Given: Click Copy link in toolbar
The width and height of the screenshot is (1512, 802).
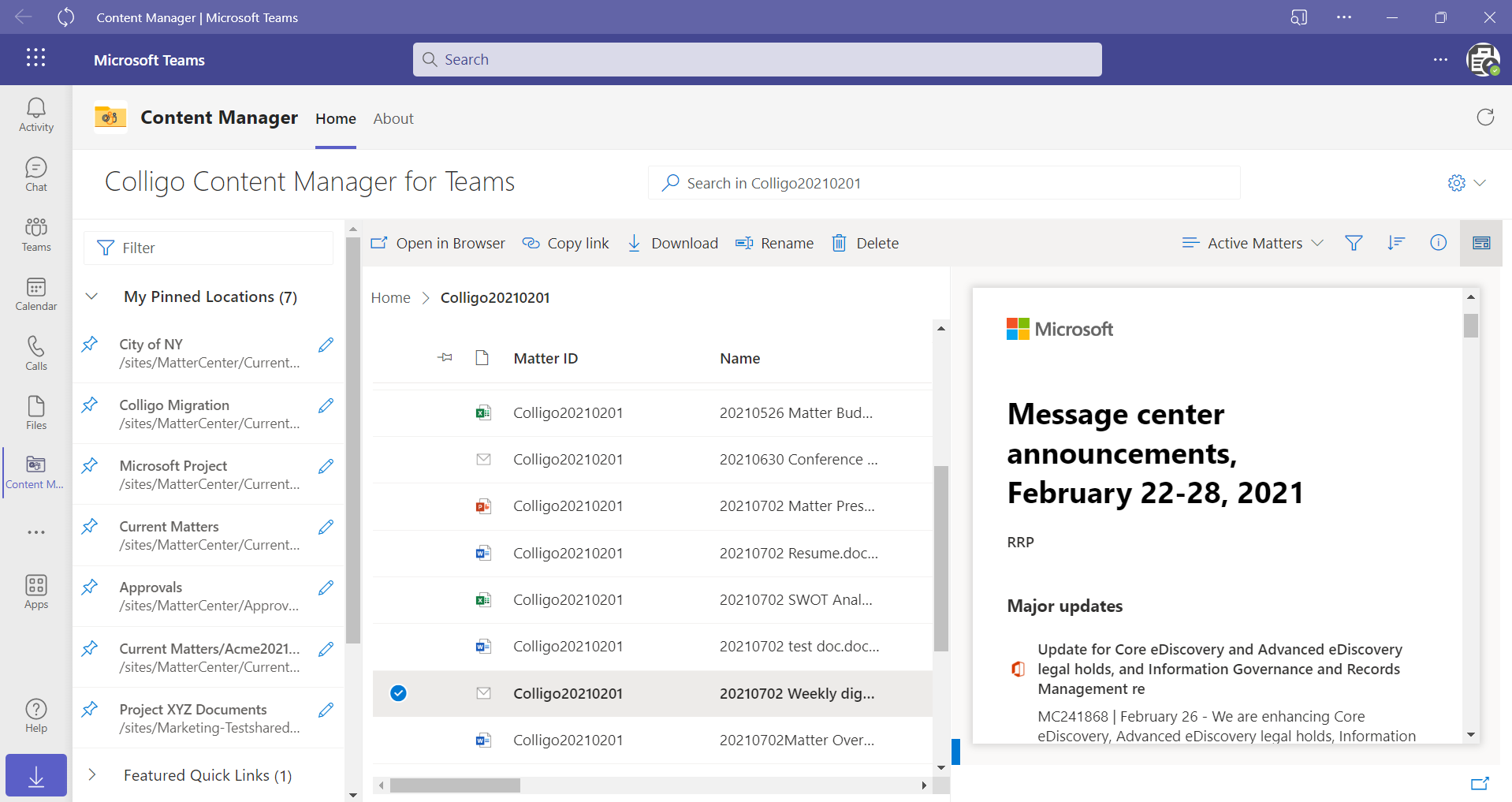Looking at the screenshot, I should pyautogui.click(x=566, y=243).
